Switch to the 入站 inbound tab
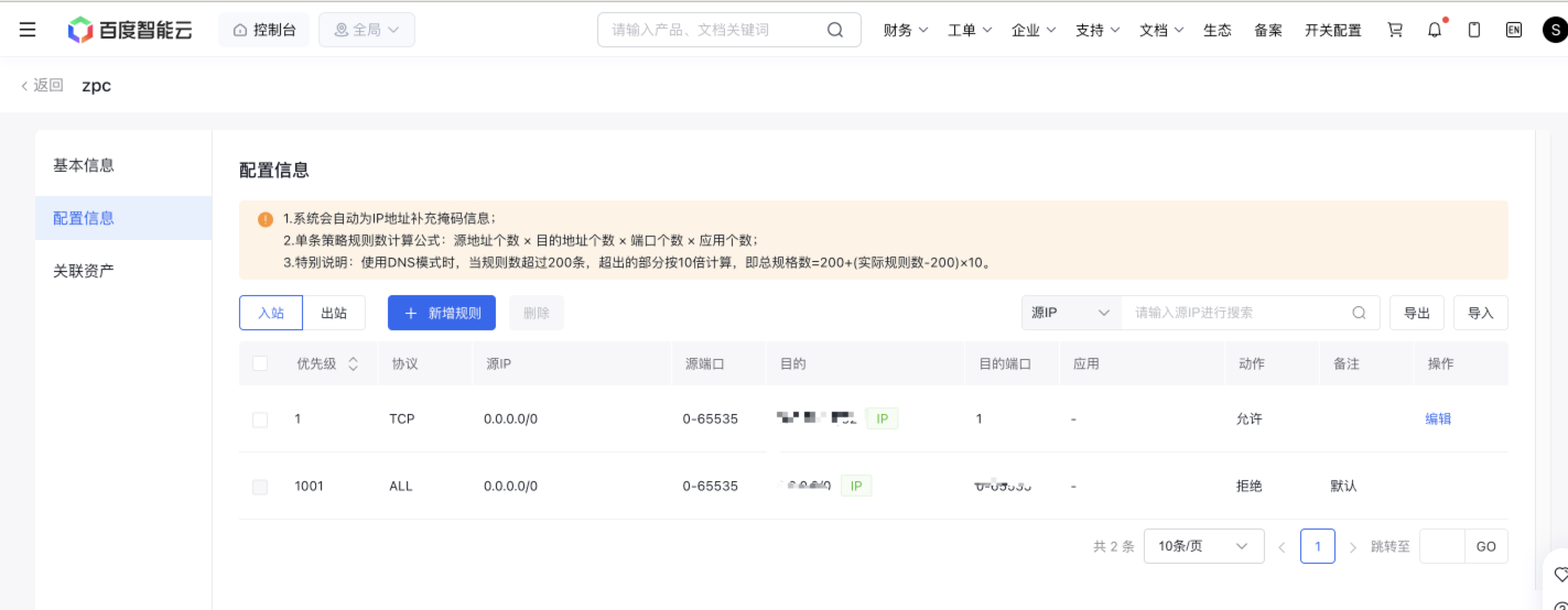This screenshot has width=1568, height=610. [271, 313]
